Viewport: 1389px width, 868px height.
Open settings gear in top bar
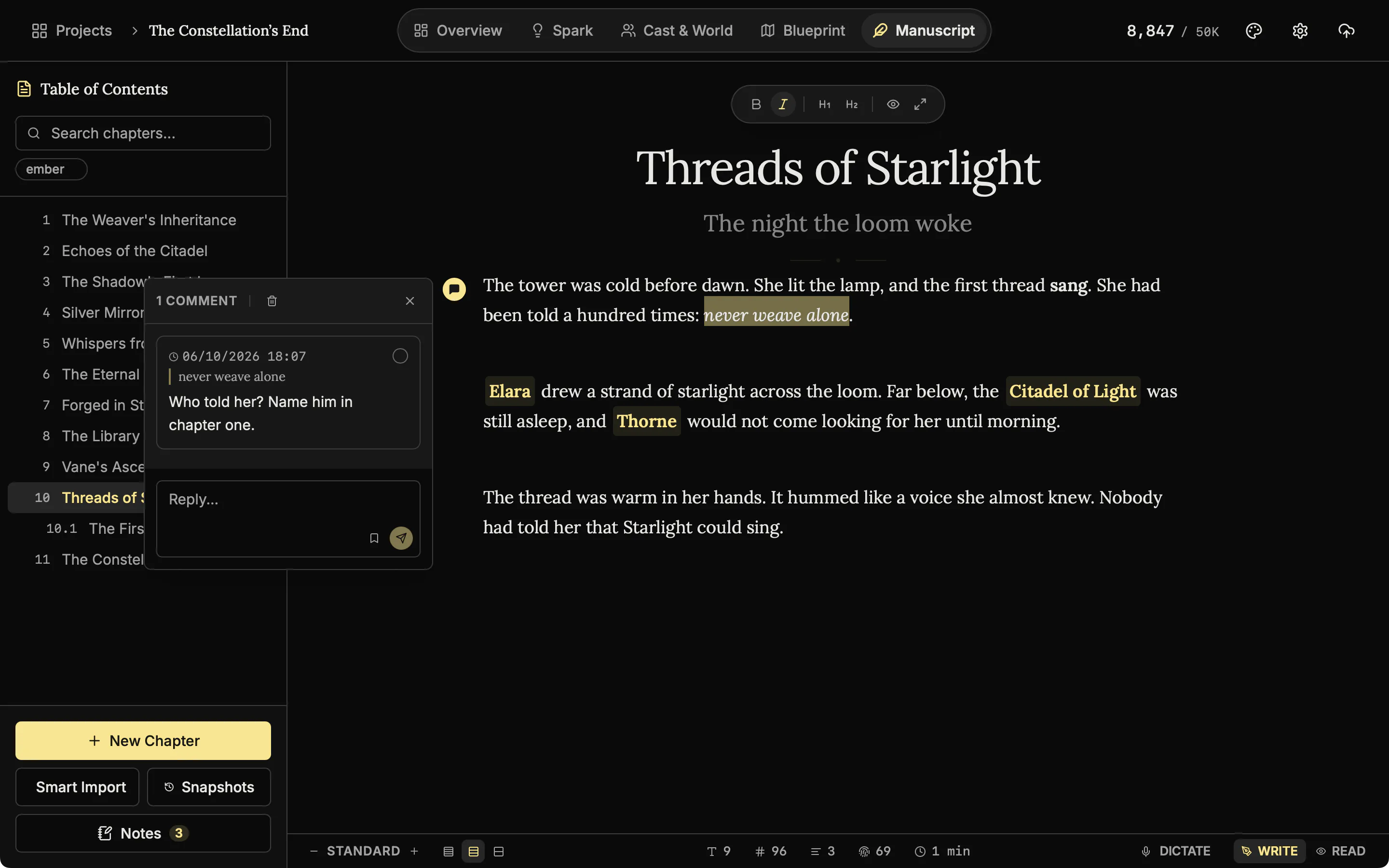[1300, 31]
